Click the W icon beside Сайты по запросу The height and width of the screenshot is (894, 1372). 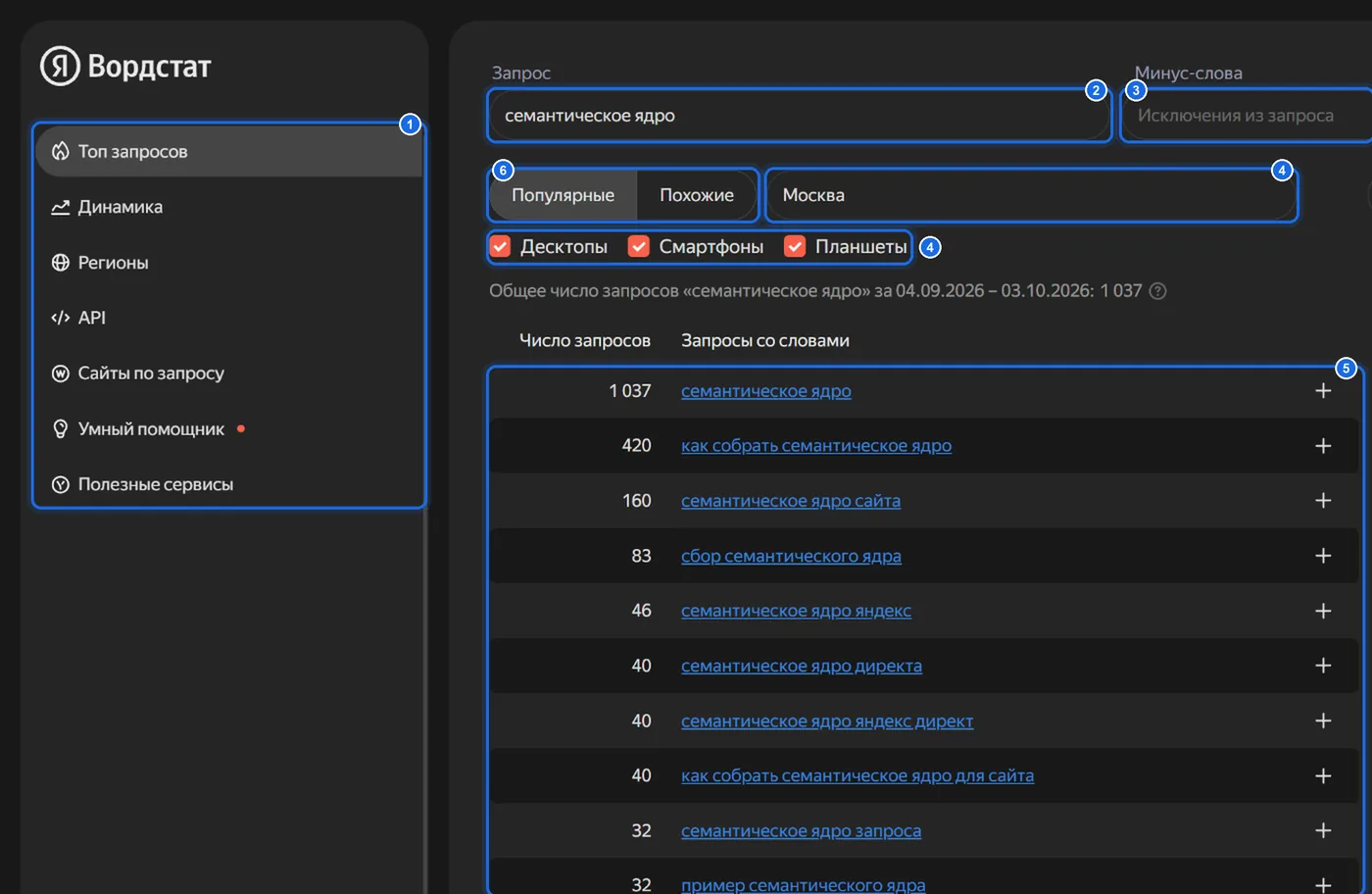[61, 373]
